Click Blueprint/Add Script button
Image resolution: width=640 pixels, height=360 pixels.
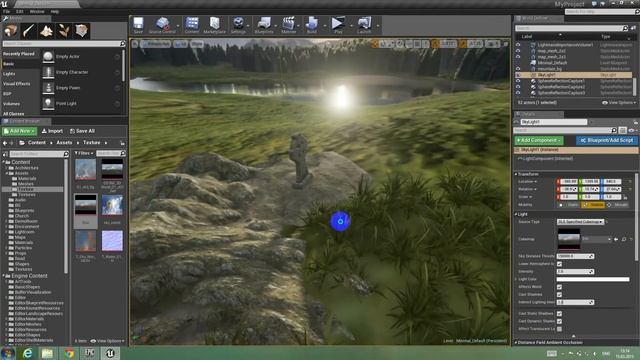pos(607,140)
